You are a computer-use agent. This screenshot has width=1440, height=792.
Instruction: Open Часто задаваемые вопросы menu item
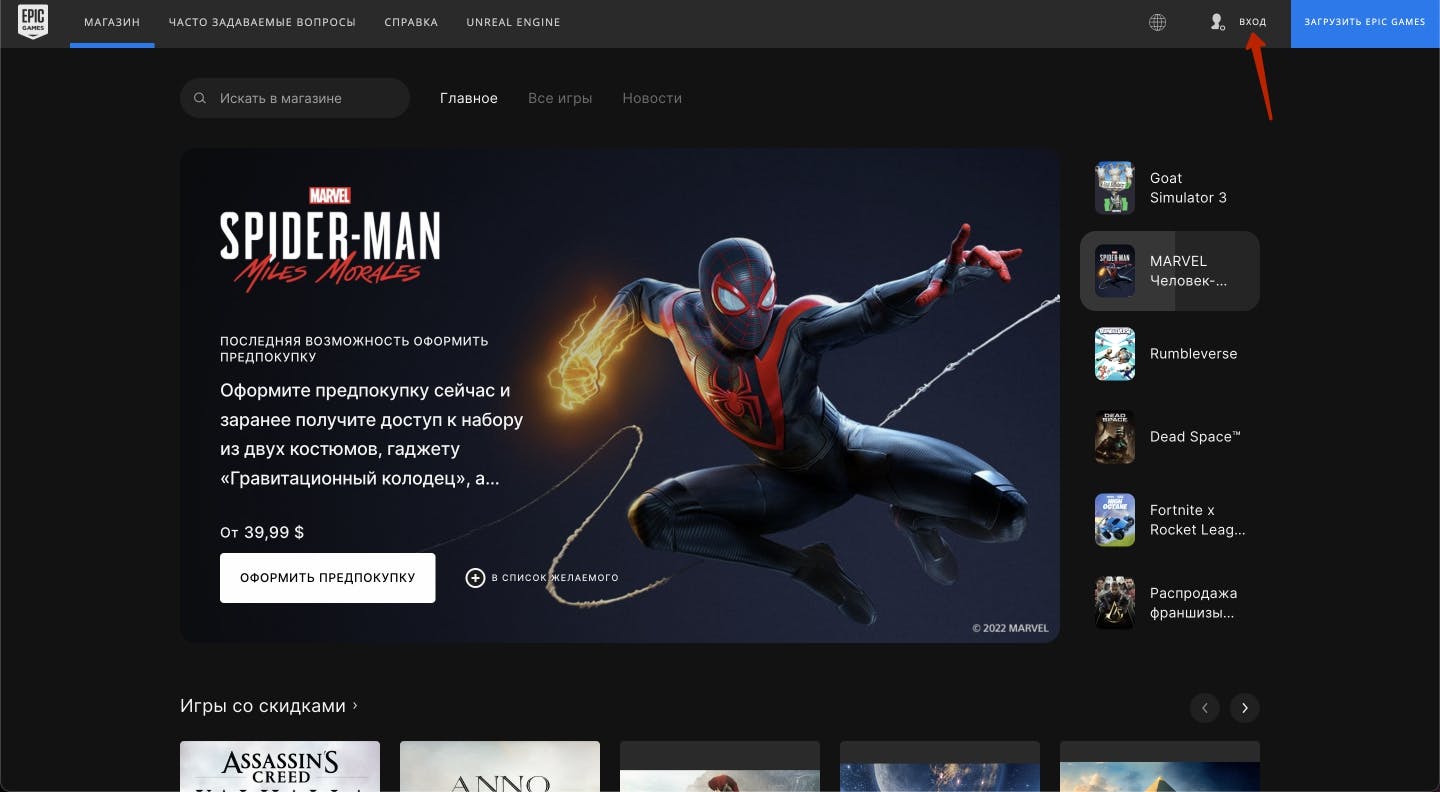pyautogui.click(x=262, y=22)
